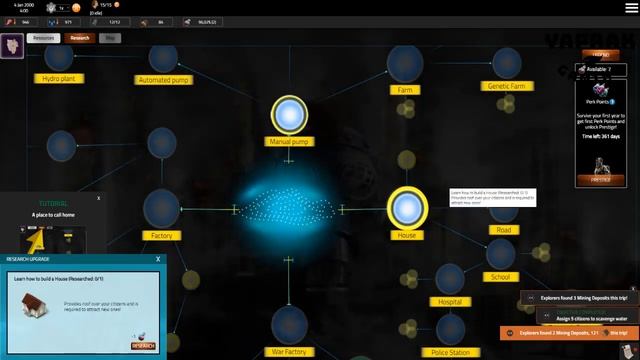Click the 'Time left: 361 days' text
This screenshot has width=640, height=360.
point(600,136)
